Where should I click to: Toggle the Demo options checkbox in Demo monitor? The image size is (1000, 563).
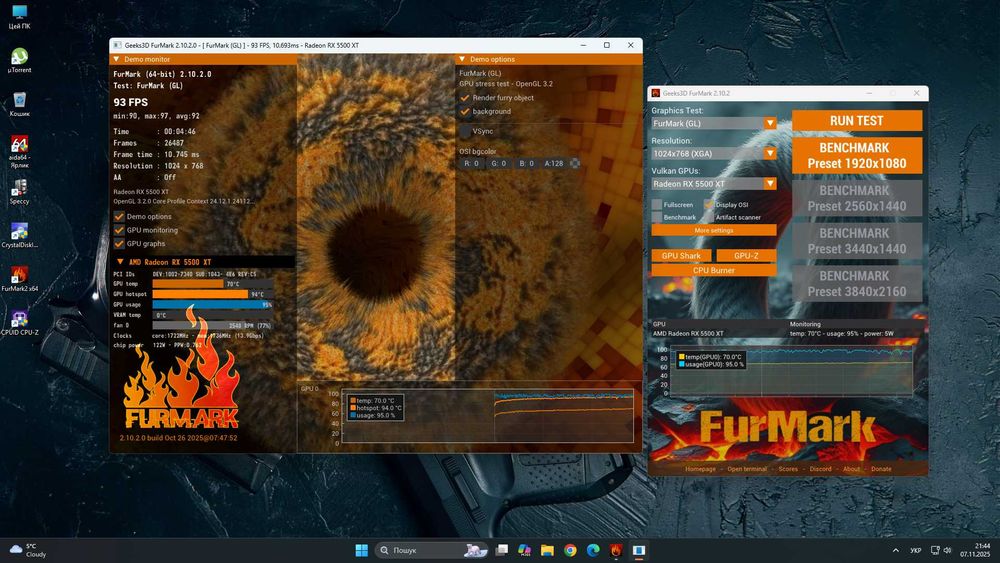click(119, 216)
